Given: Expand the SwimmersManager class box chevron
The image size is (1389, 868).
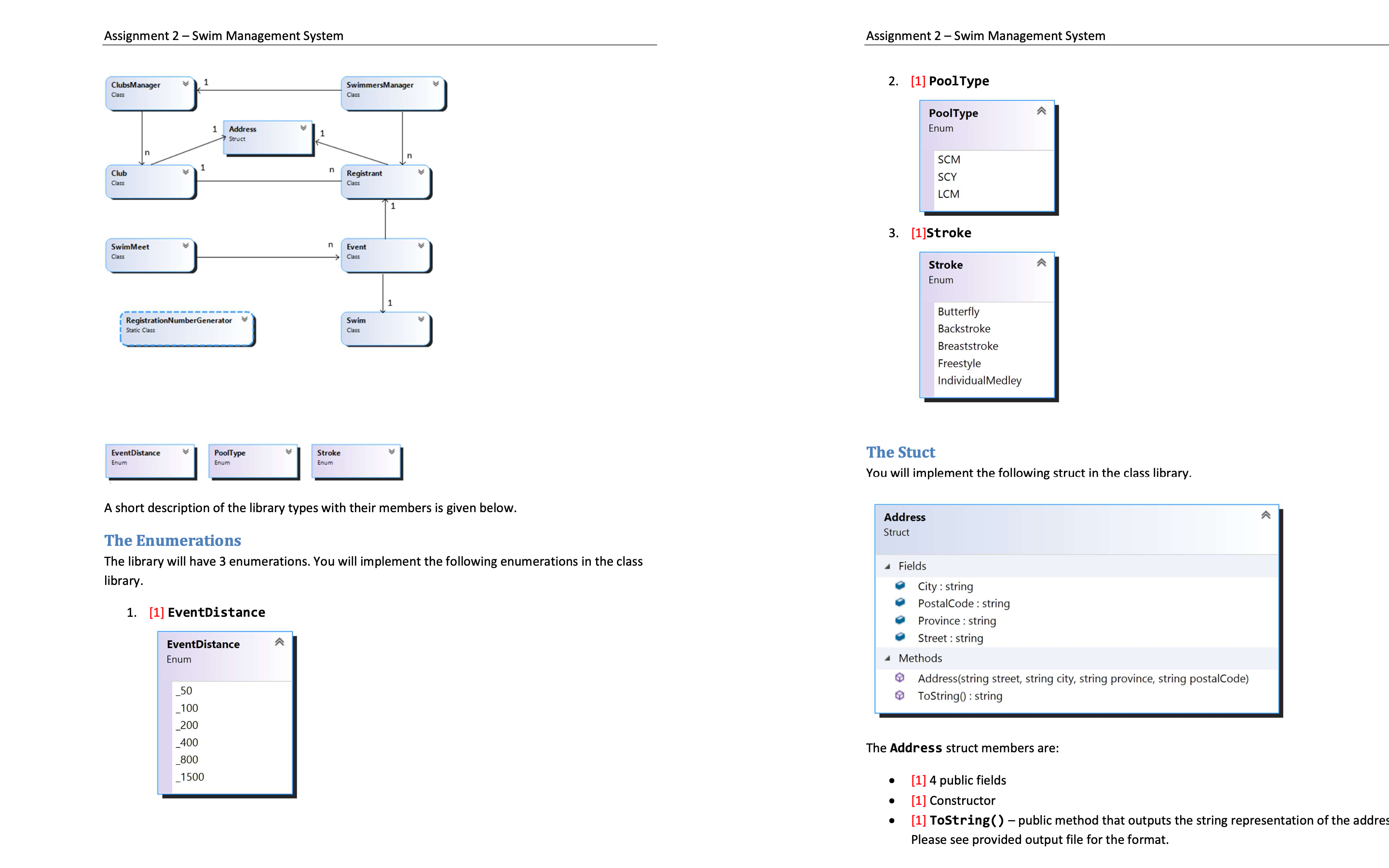Looking at the screenshot, I should [436, 84].
